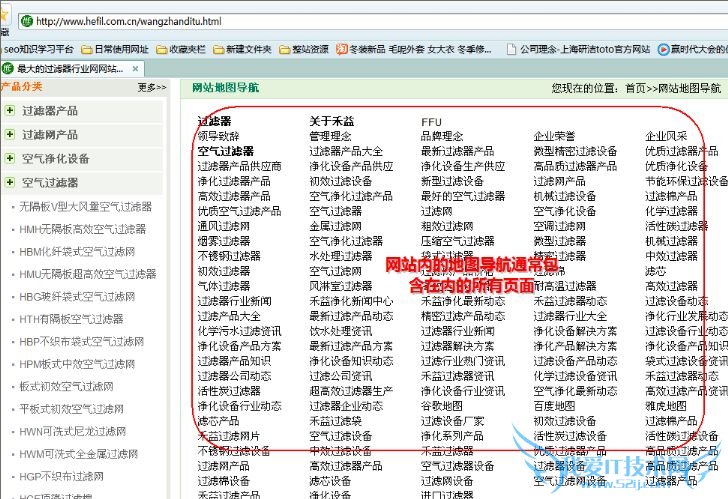Image resolution: width=728 pixels, height=499 pixels.
Task: Open HBG玻纤袋式空气过滤网 in sidebar
Action: (77, 297)
